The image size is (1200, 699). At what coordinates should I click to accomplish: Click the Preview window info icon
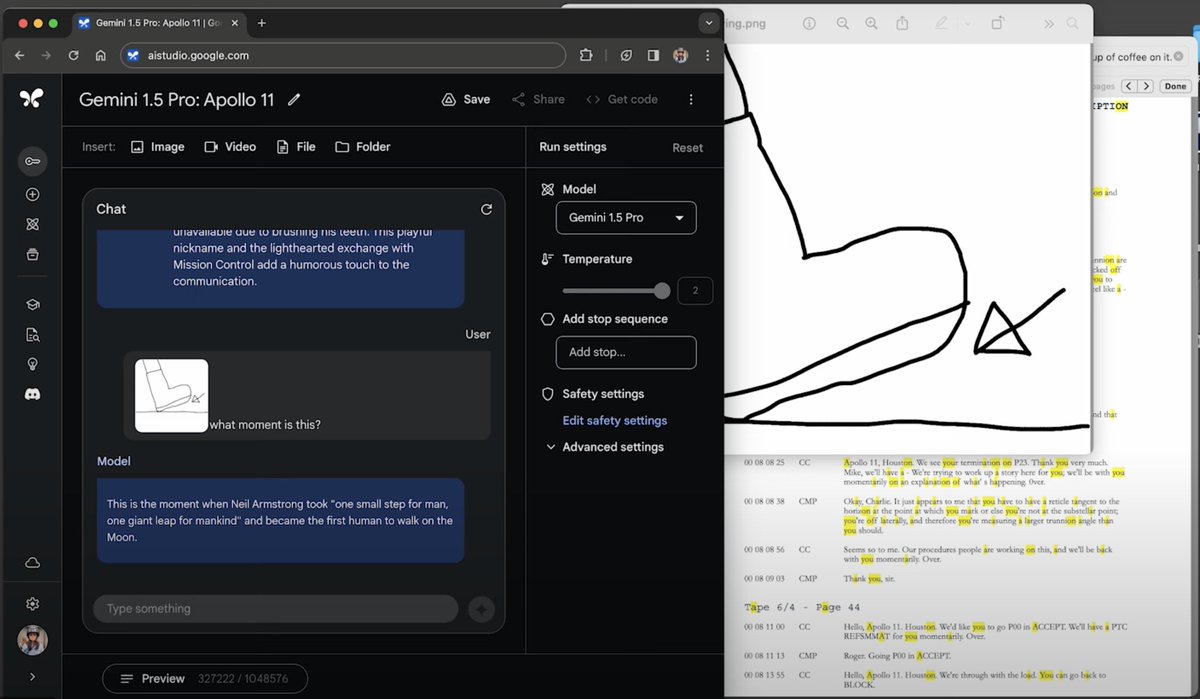point(809,23)
